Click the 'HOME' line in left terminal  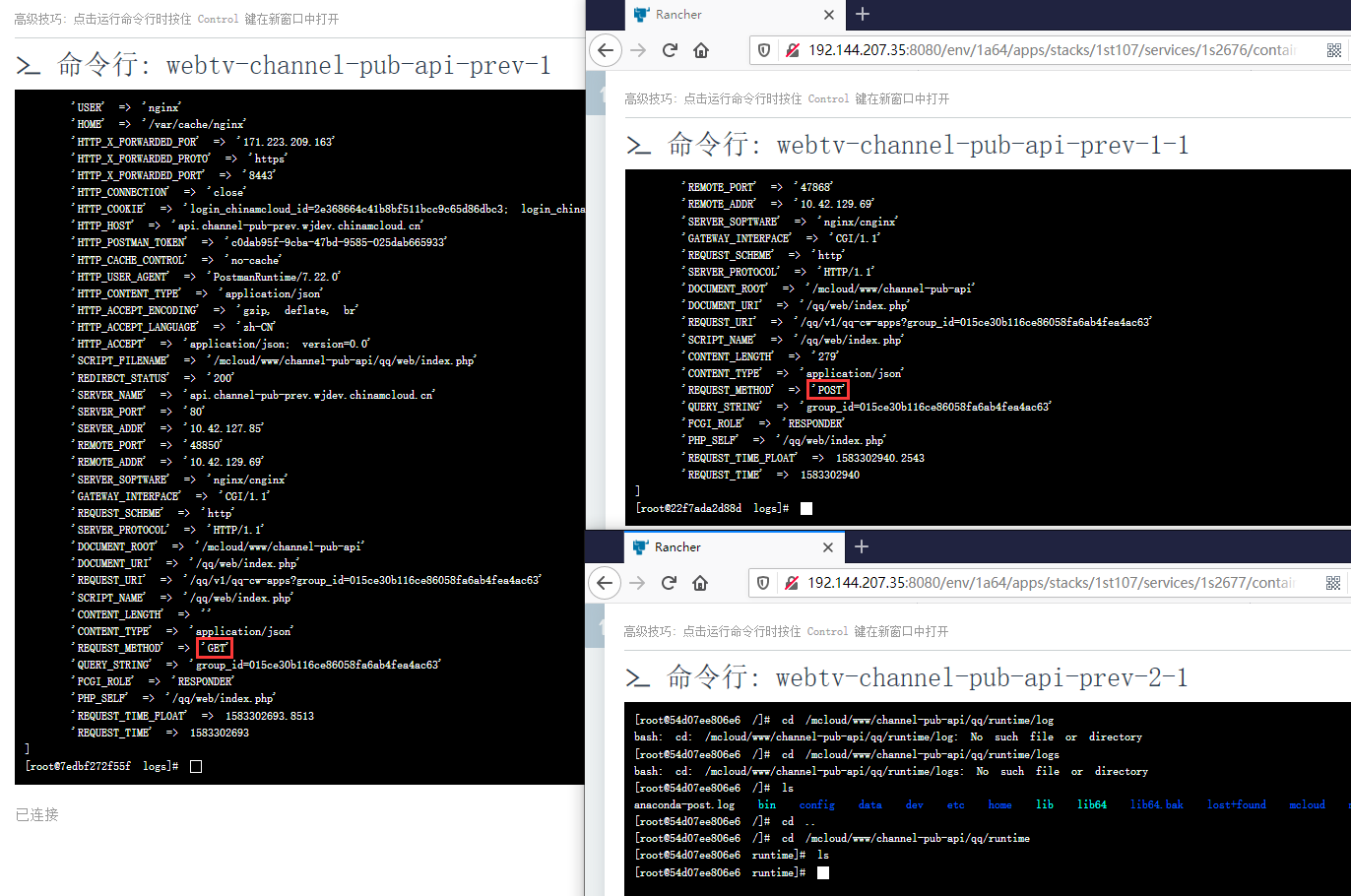tap(159, 124)
